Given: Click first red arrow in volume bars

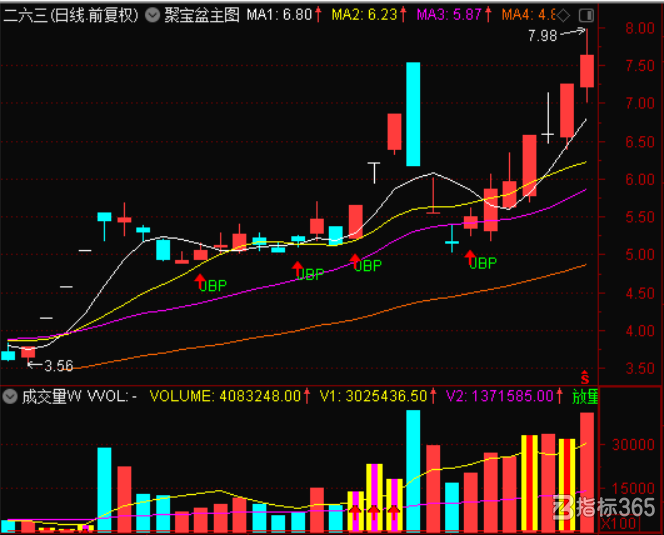Looking at the screenshot, I should click(x=355, y=513).
